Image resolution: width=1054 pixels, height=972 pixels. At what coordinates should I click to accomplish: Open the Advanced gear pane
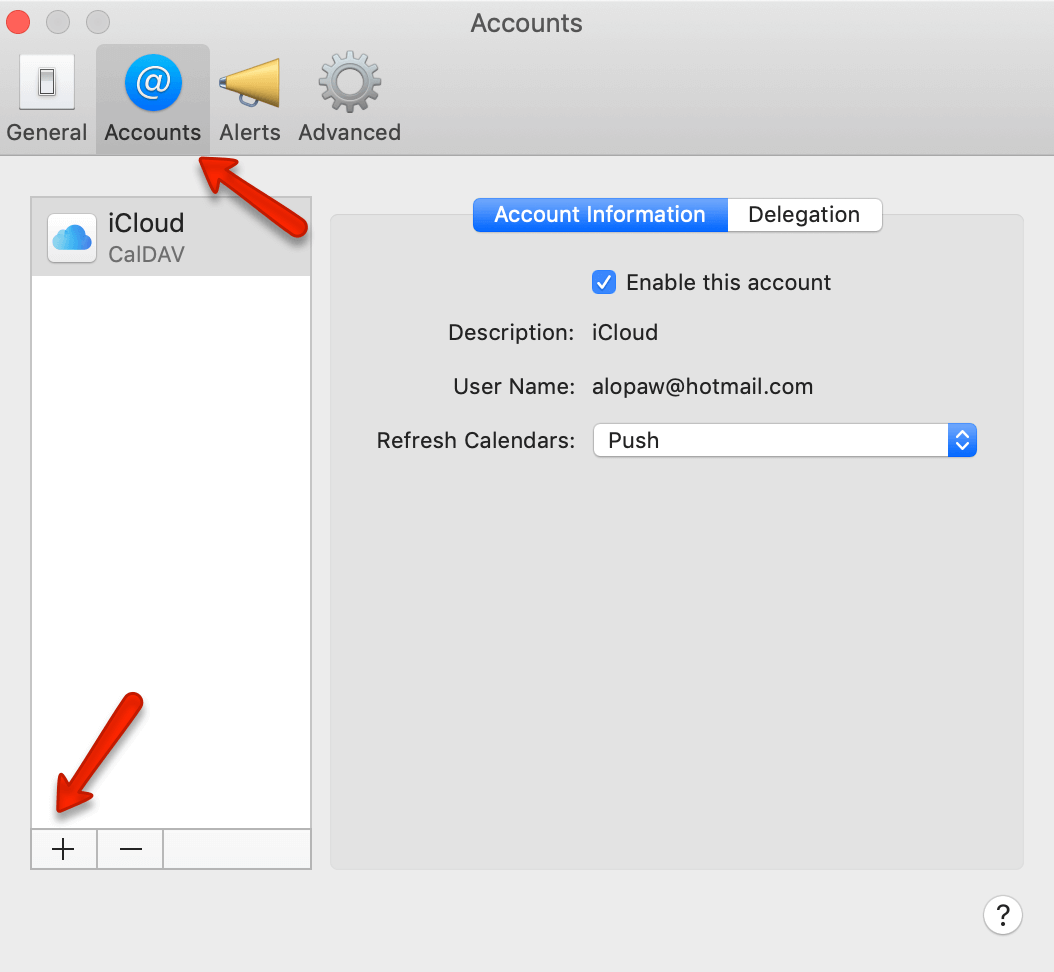(350, 98)
